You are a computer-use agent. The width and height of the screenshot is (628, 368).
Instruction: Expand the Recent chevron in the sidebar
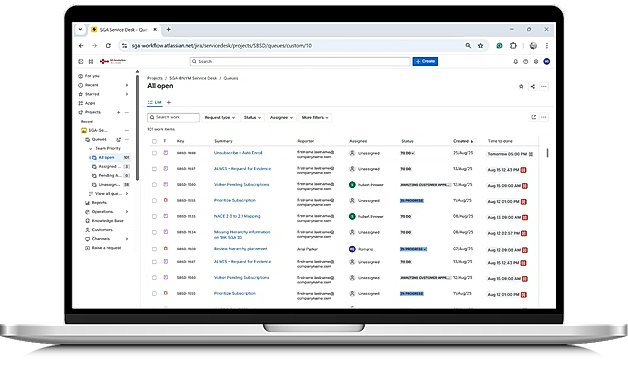click(x=127, y=85)
